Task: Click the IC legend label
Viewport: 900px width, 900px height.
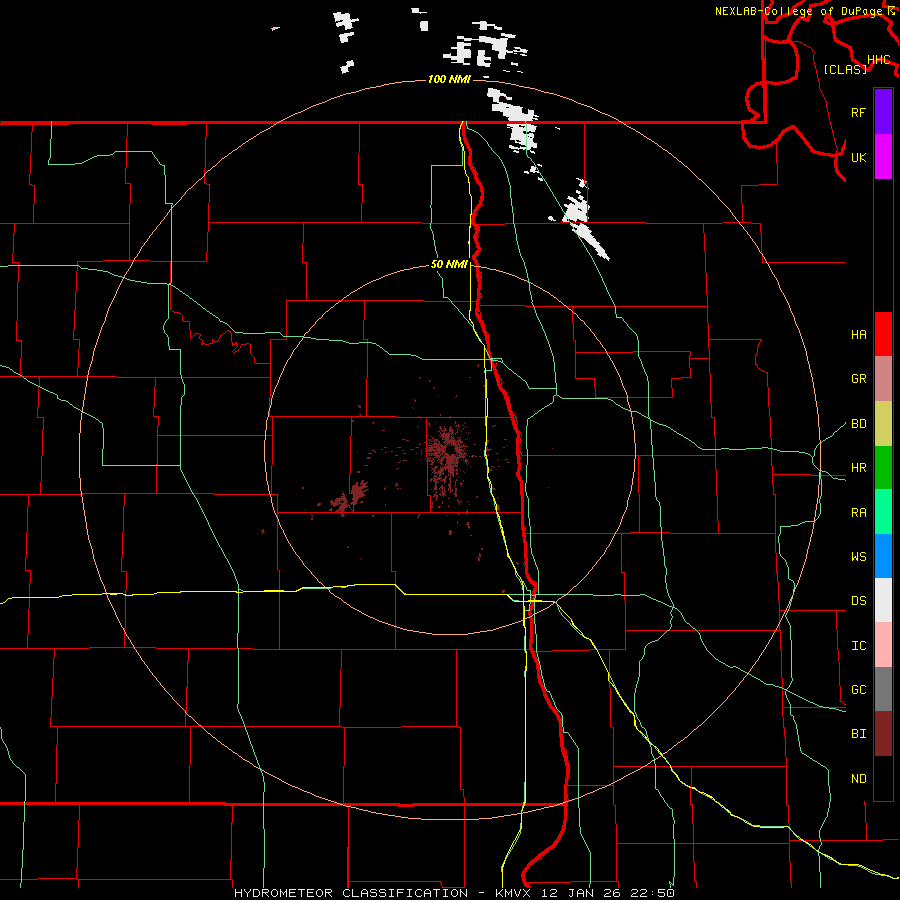Action: tap(858, 646)
